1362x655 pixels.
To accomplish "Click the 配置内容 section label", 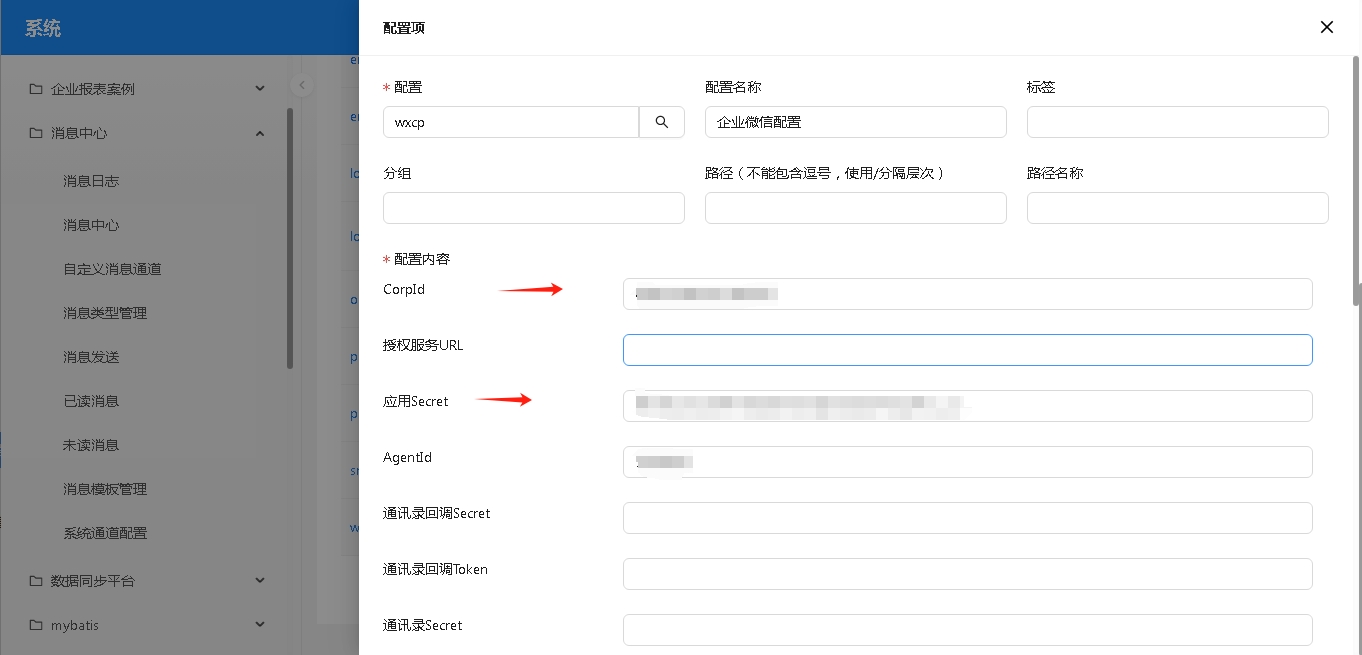I will click(x=422, y=259).
